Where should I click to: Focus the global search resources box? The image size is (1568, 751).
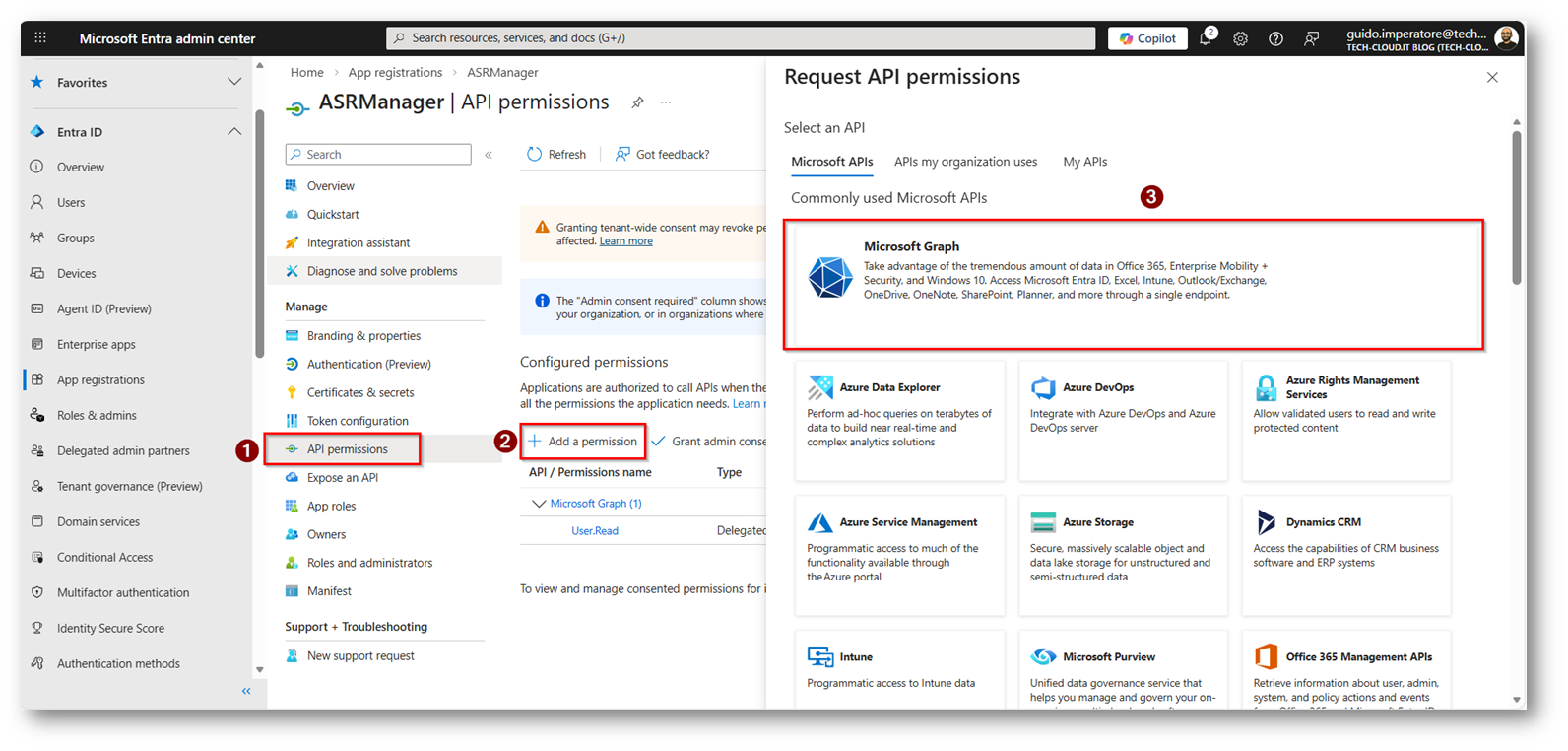[741, 38]
